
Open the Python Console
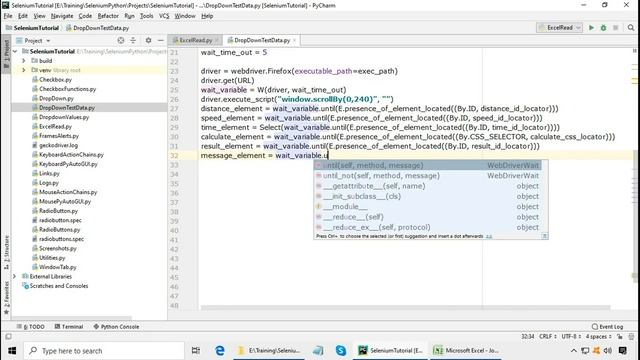point(116,327)
